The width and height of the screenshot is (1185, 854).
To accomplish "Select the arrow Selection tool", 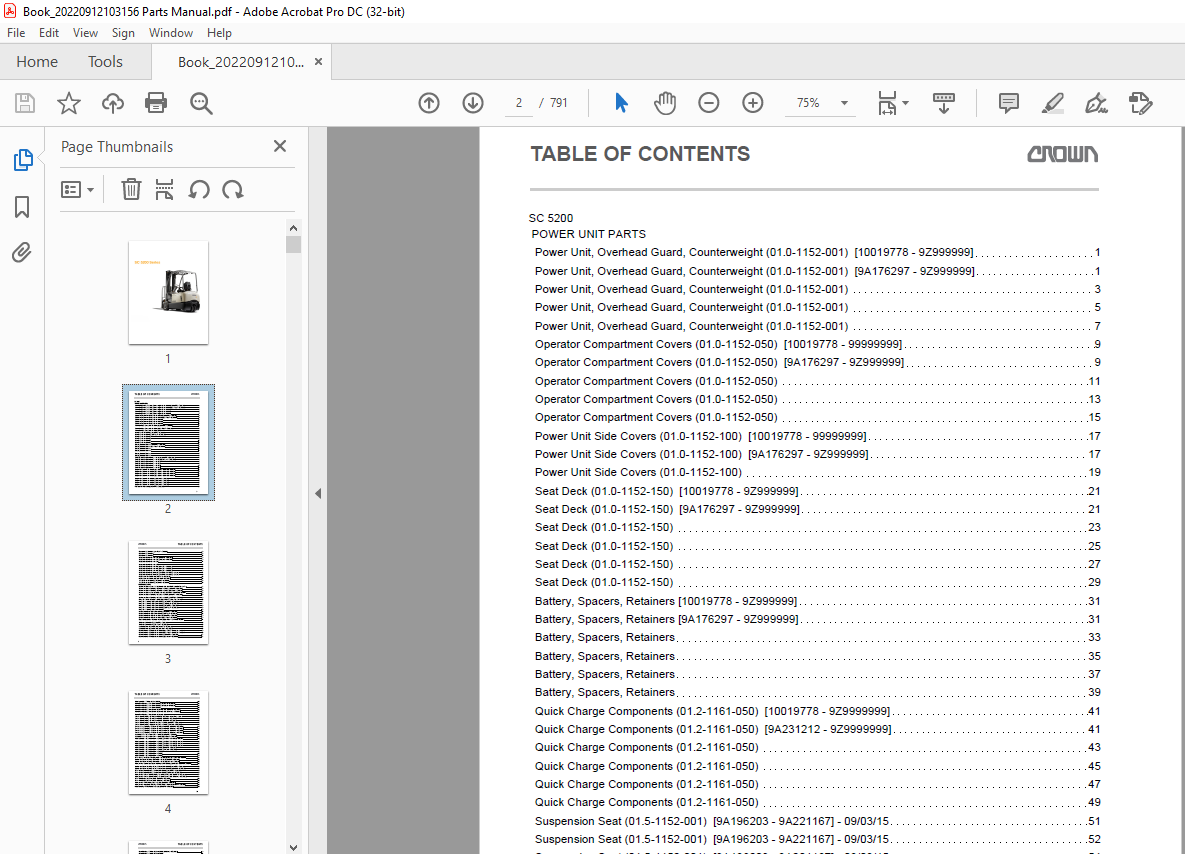I will click(x=621, y=103).
